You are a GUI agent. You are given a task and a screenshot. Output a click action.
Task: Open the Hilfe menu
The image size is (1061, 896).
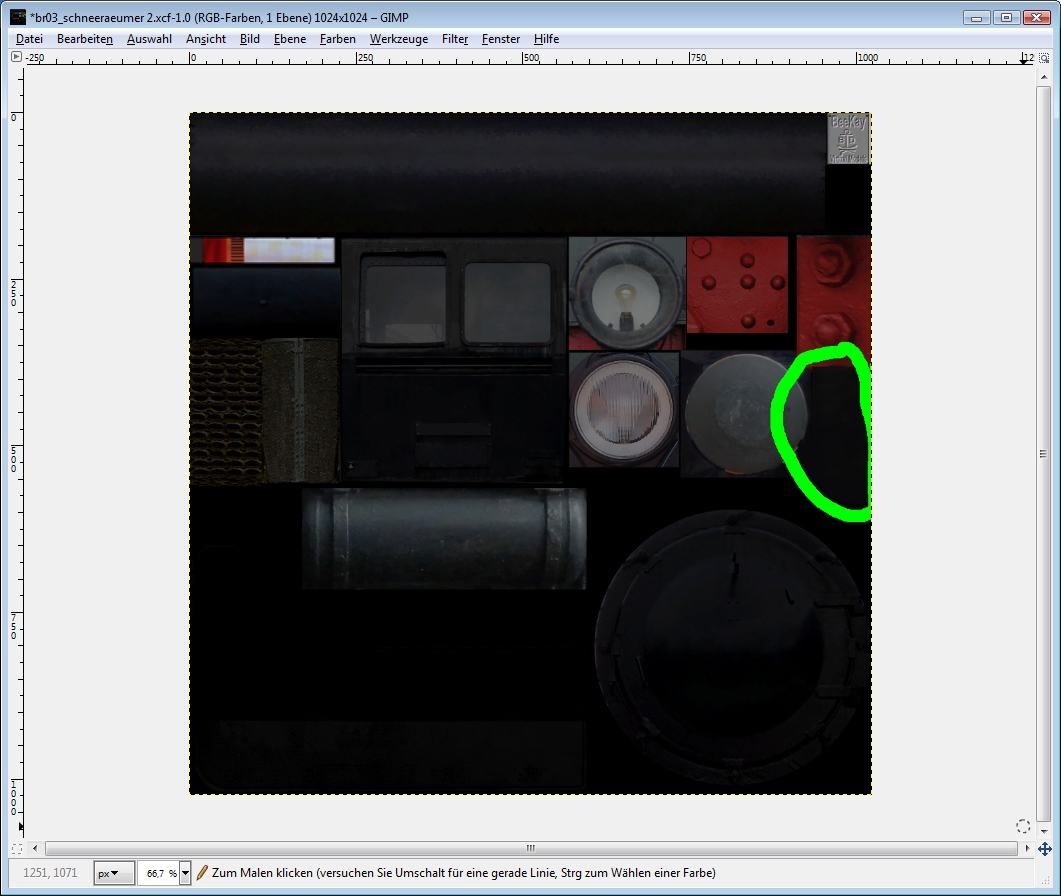click(546, 39)
